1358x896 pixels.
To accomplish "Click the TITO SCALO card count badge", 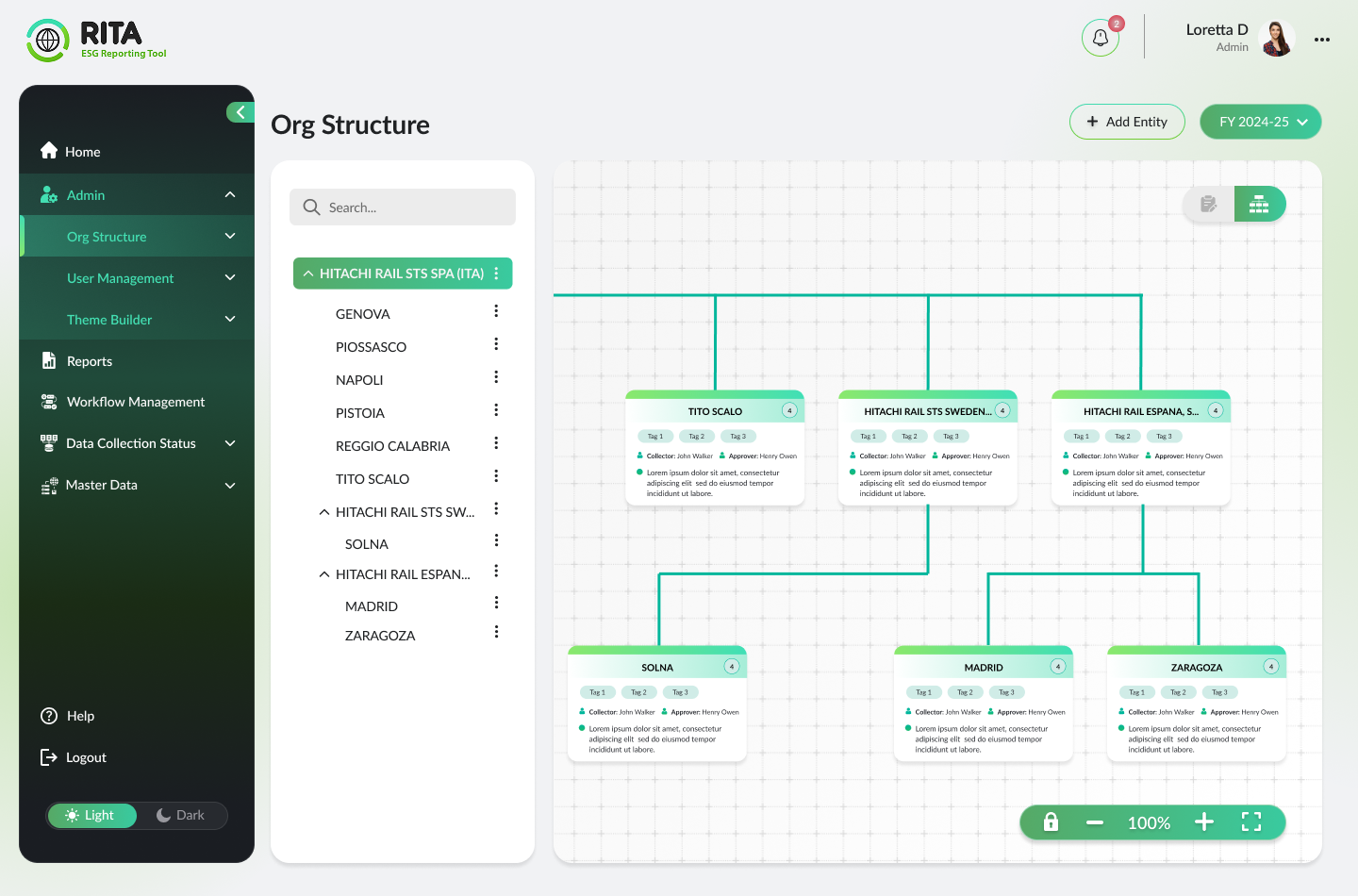I will [789, 410].
